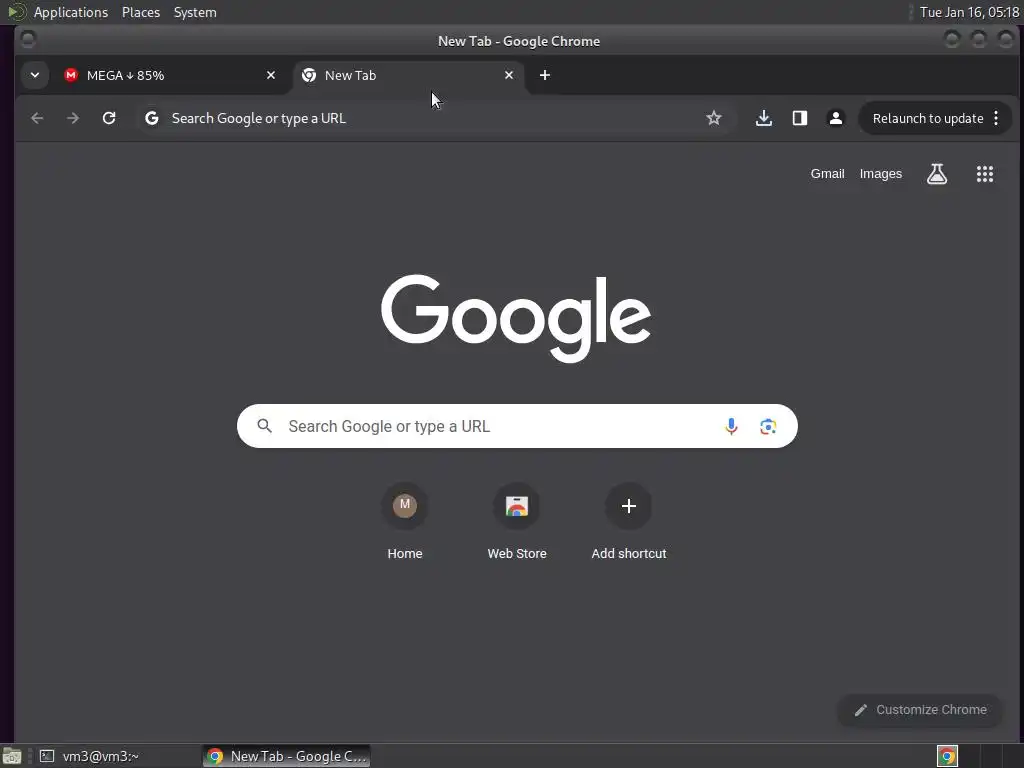This screenshot has width=1024, height=768.
Task: Open the Downloads tray icon
Action: pos(763,118)
